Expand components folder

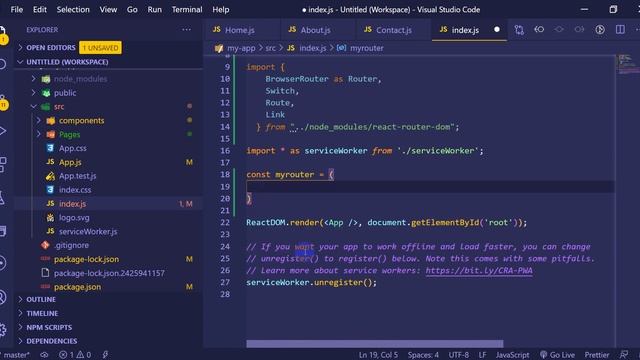pyautogui.click(x=81, y=120)
